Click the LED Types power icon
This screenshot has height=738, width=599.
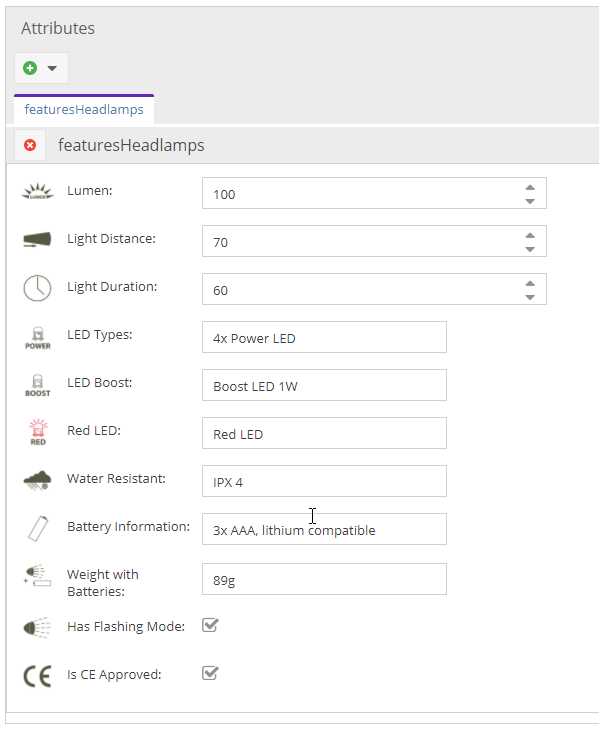coord(38,337)
